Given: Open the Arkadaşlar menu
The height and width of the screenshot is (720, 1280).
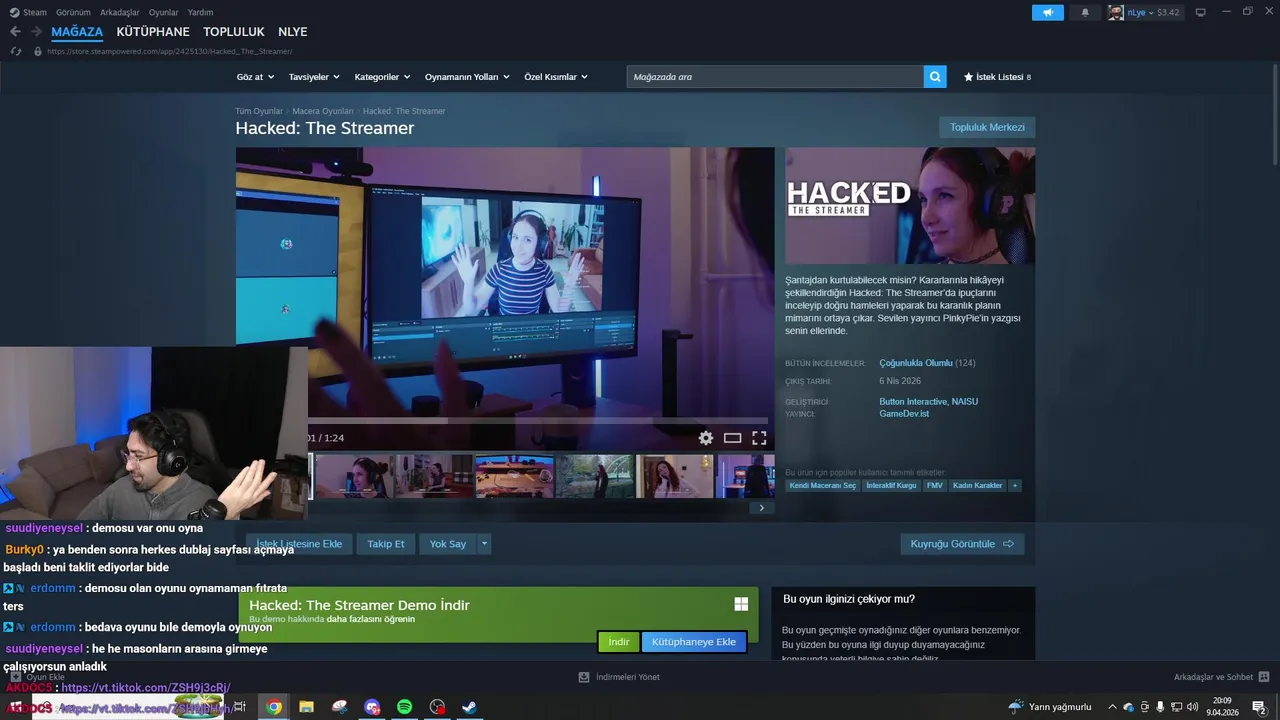Looking at the screenshot, I should tap(120, 12).
